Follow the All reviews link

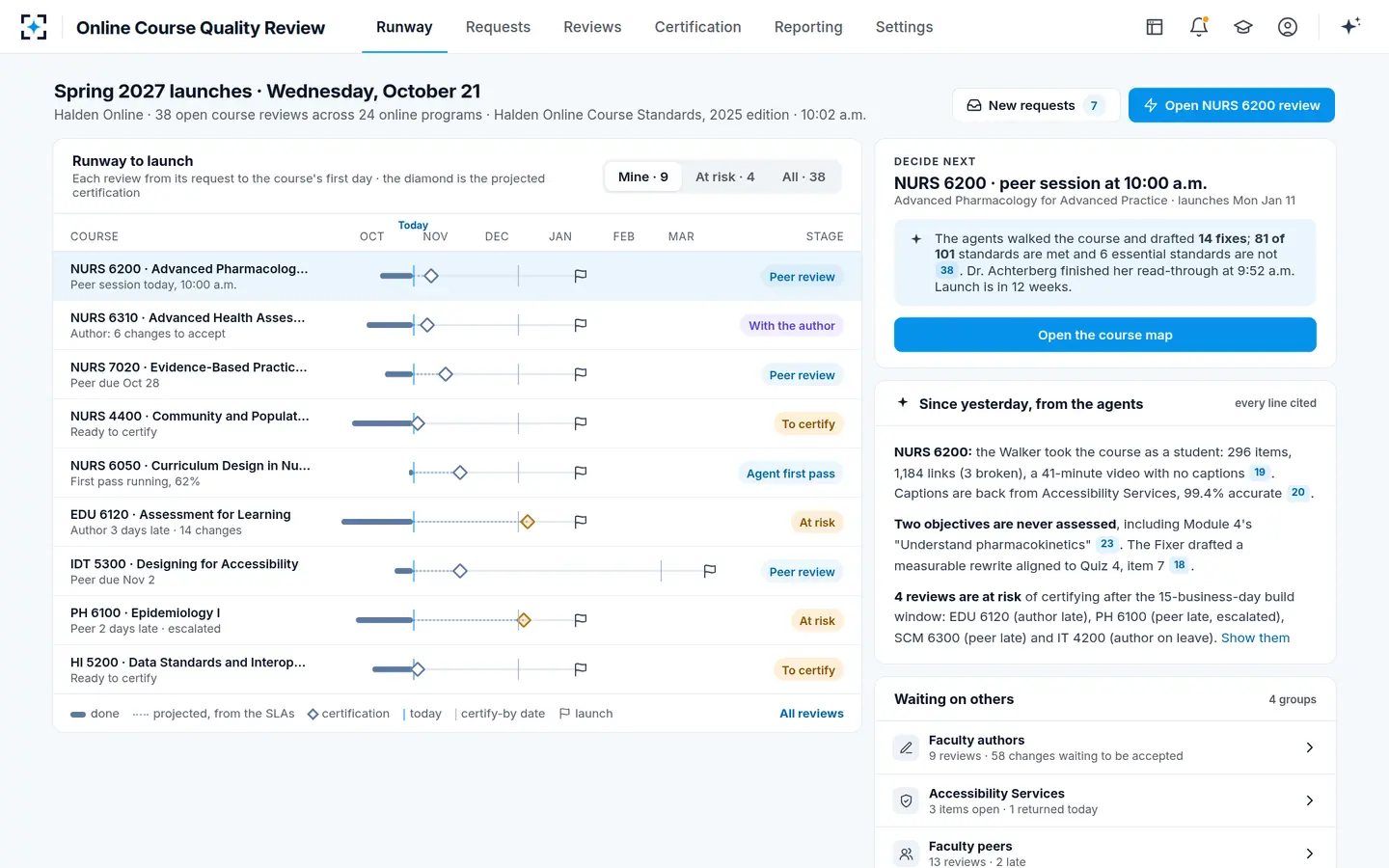[x=811, y=714]
